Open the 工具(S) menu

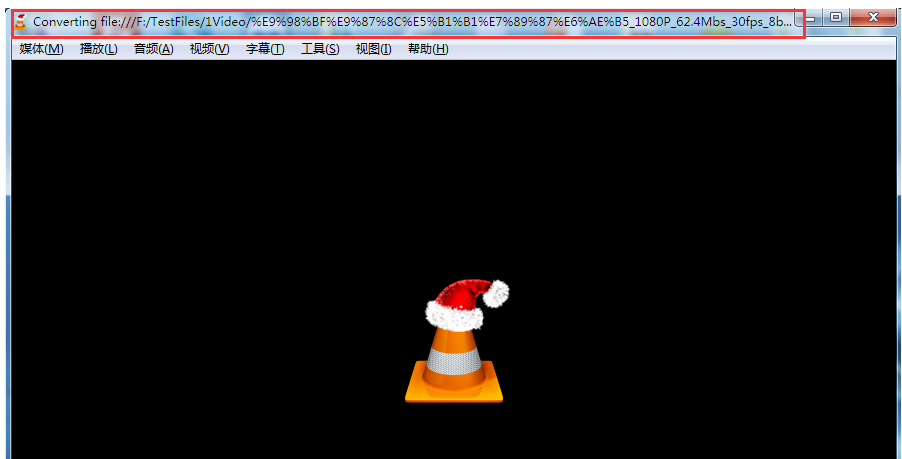320,49
